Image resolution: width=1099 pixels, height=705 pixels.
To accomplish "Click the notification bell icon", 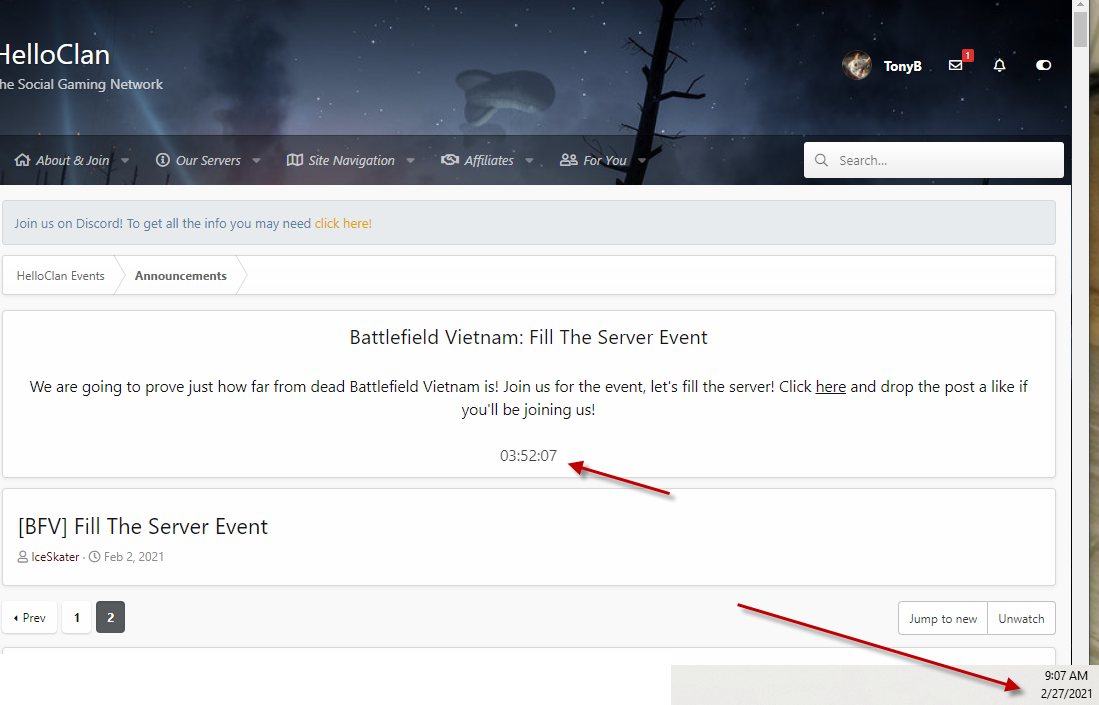I will pos(999,65).
